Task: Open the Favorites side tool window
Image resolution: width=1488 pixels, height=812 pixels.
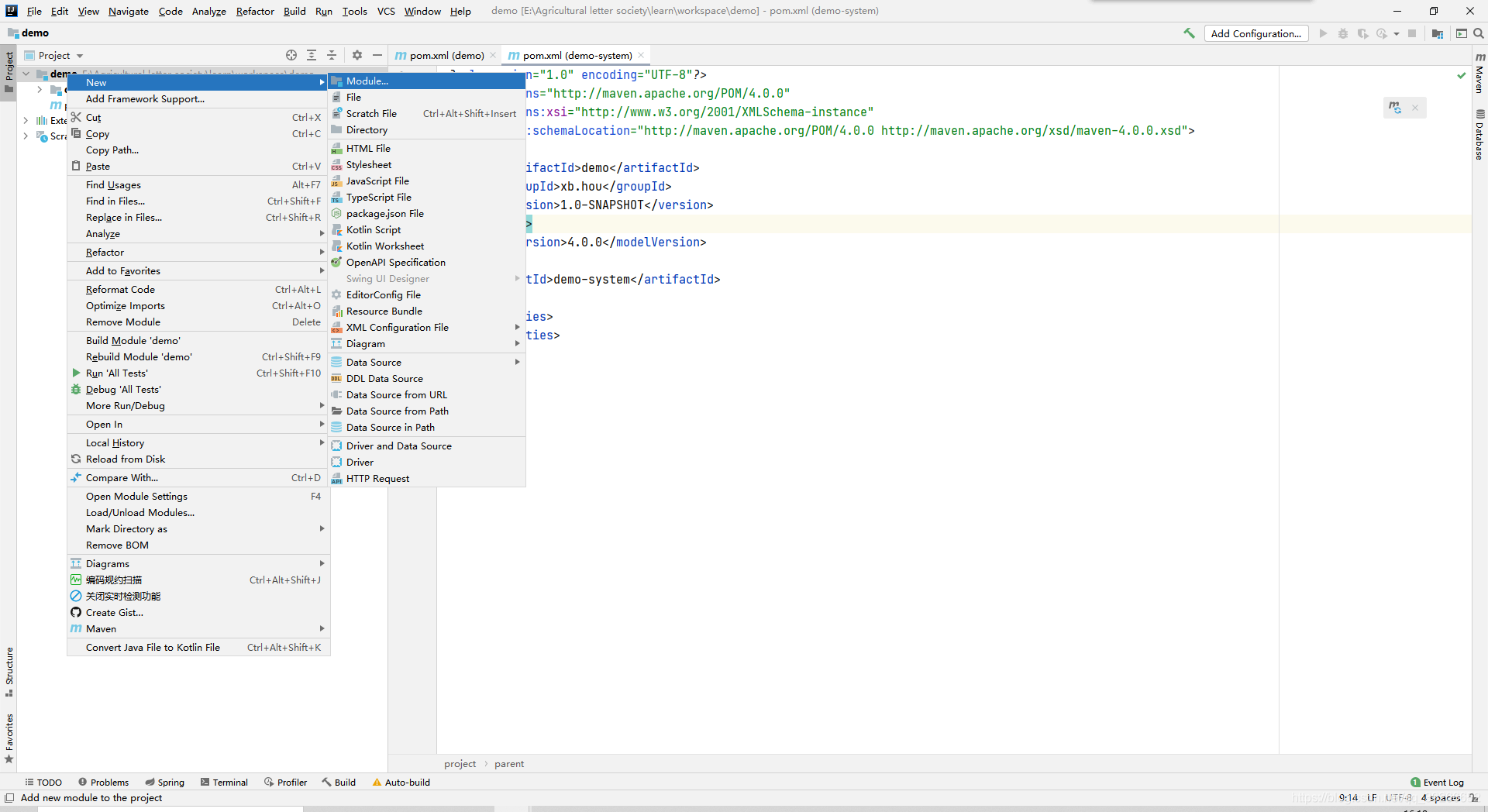Action: pyautogui.click(x=9, y=738)
